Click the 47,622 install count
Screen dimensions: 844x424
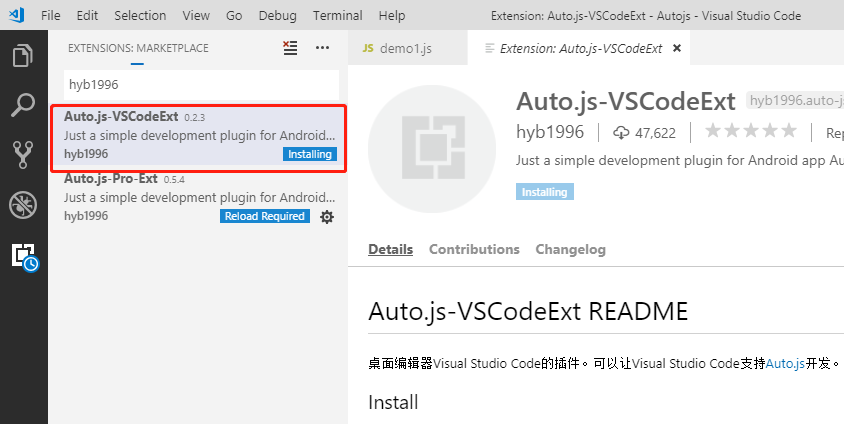click(655, 133)
